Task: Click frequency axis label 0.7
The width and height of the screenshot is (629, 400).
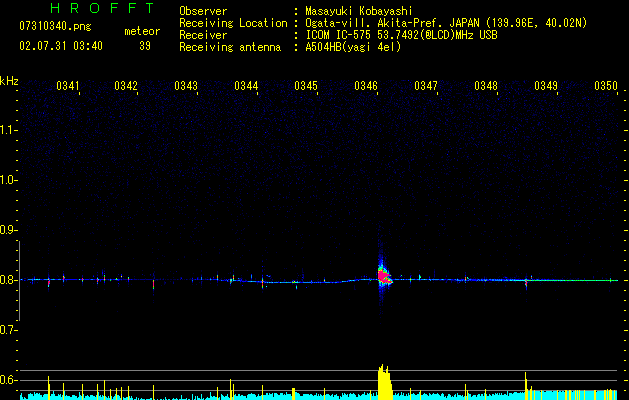Action: coord(8,330)
